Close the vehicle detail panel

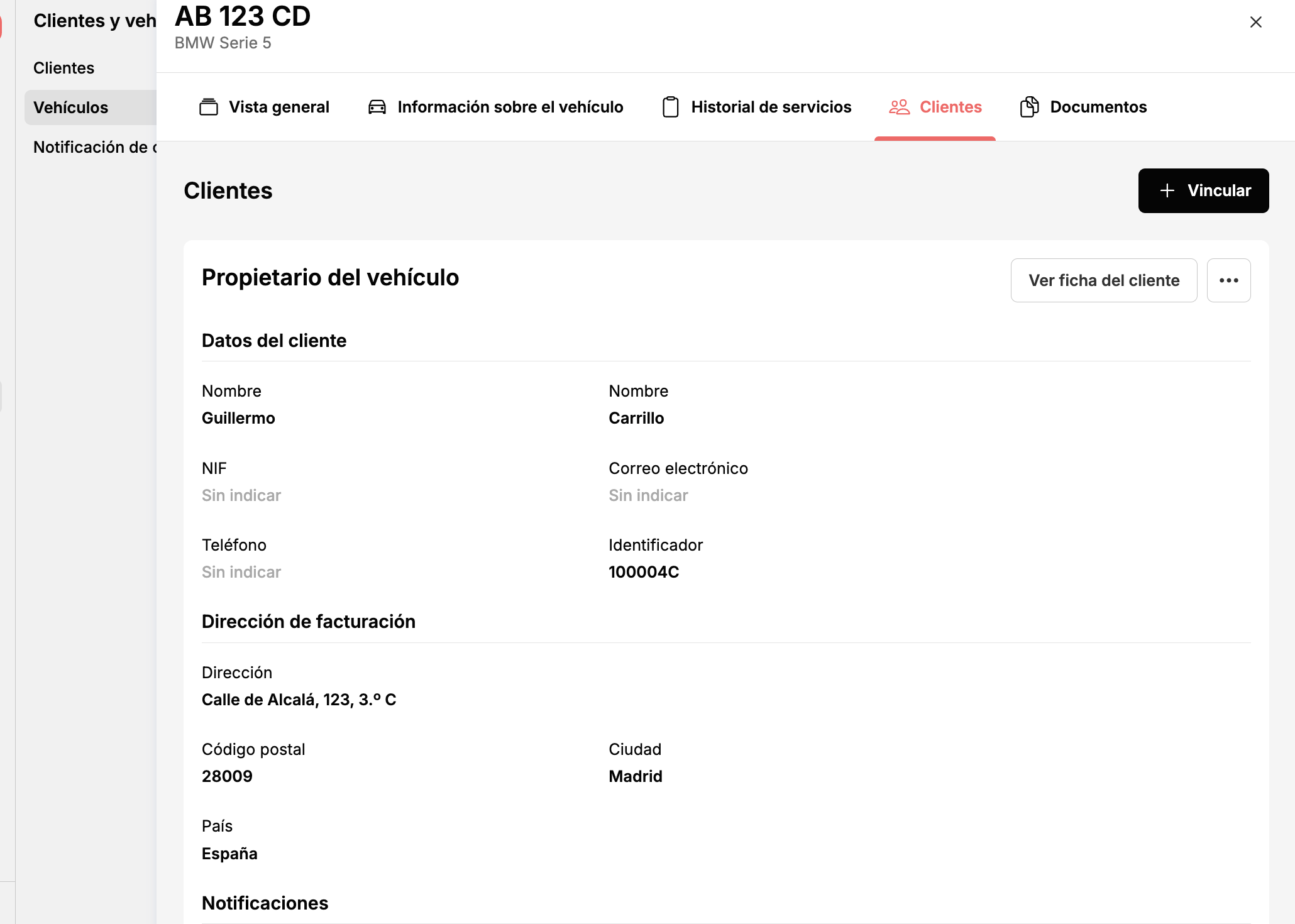pyautogui.click(x=1256, y=22)
